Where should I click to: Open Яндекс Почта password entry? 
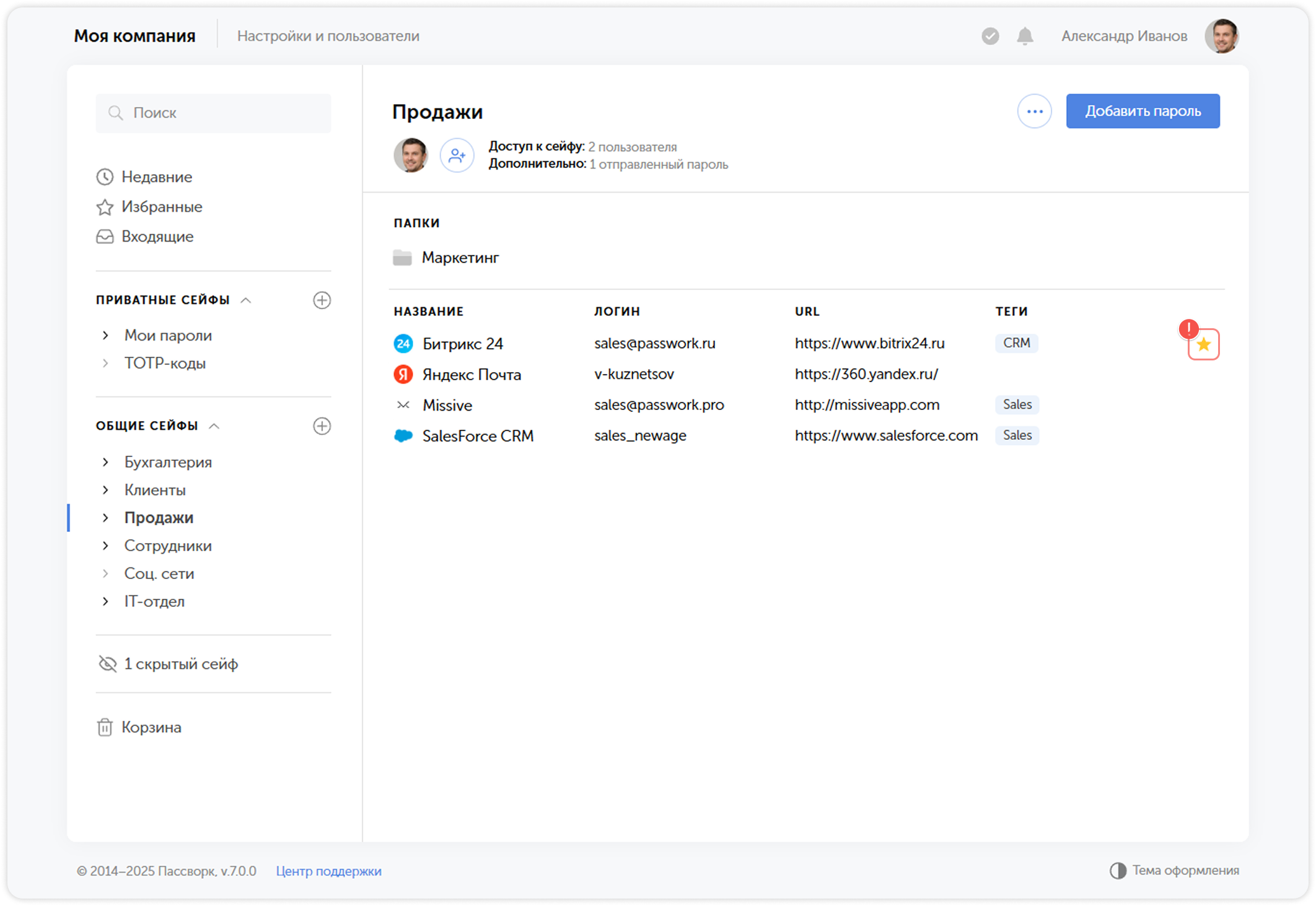click(472, 375)
